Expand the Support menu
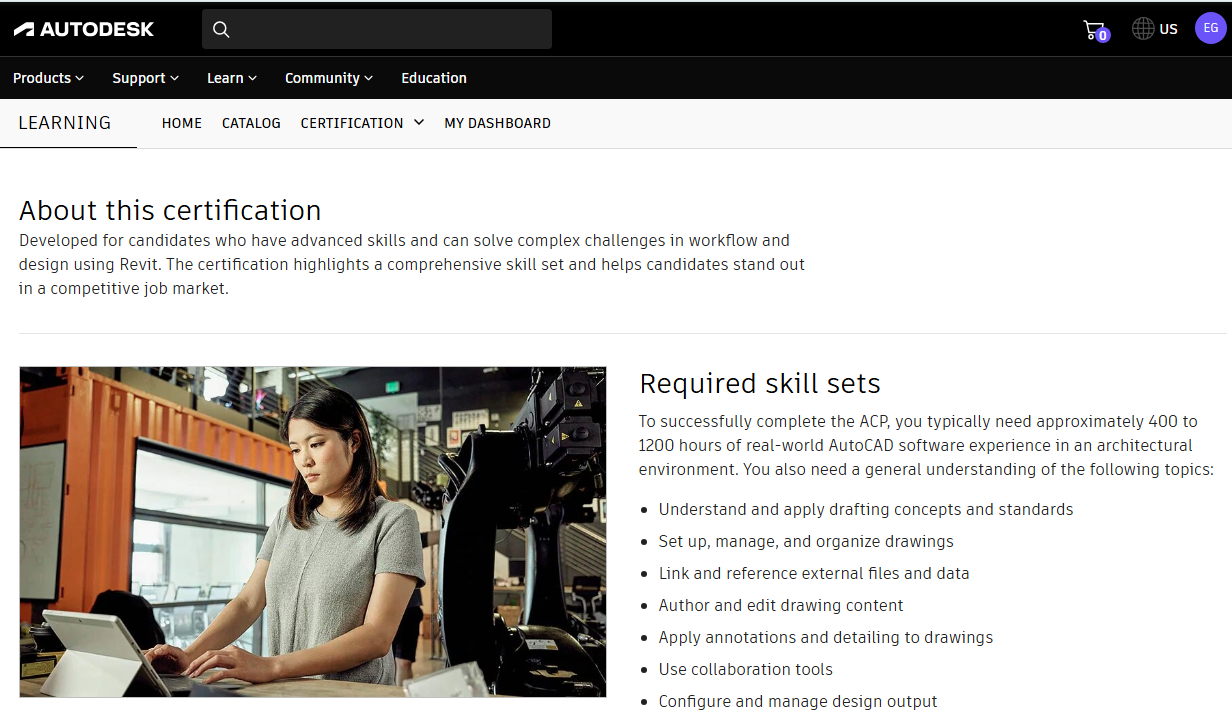Viewport: 1232px width, 721px height. (145, 78)
